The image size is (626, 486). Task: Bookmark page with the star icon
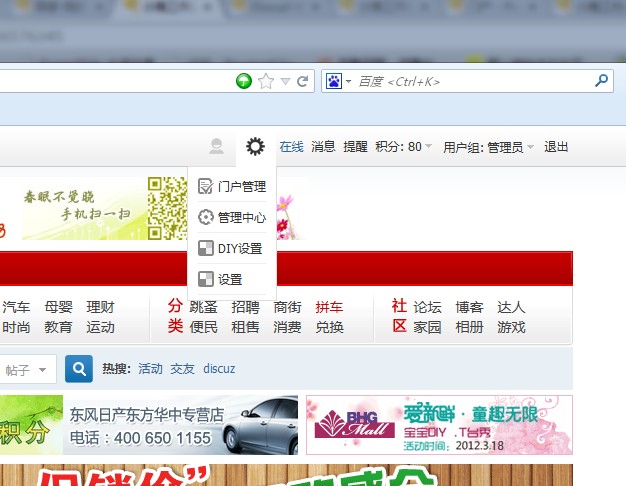pyautogui.click(x=266, y=81)
